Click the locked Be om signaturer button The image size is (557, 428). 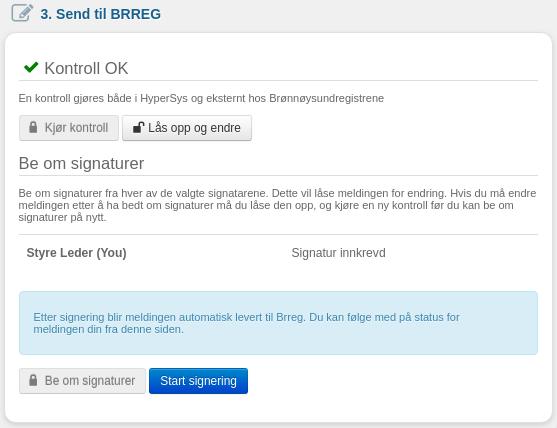(82, 381)
